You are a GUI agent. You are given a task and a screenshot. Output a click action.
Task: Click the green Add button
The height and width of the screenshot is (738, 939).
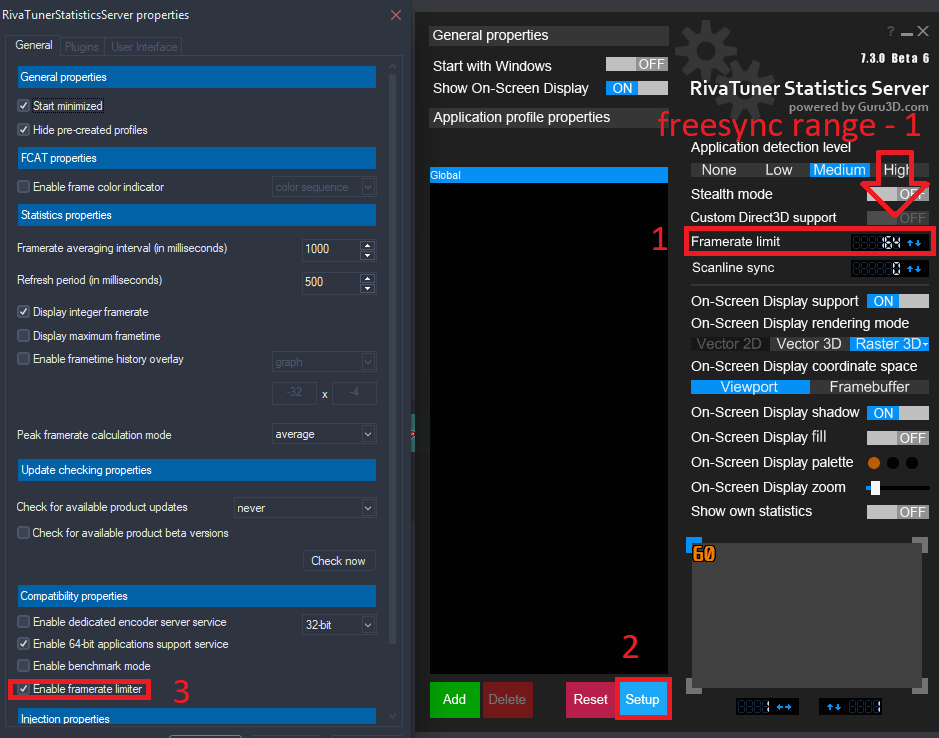tap(455, 700)
